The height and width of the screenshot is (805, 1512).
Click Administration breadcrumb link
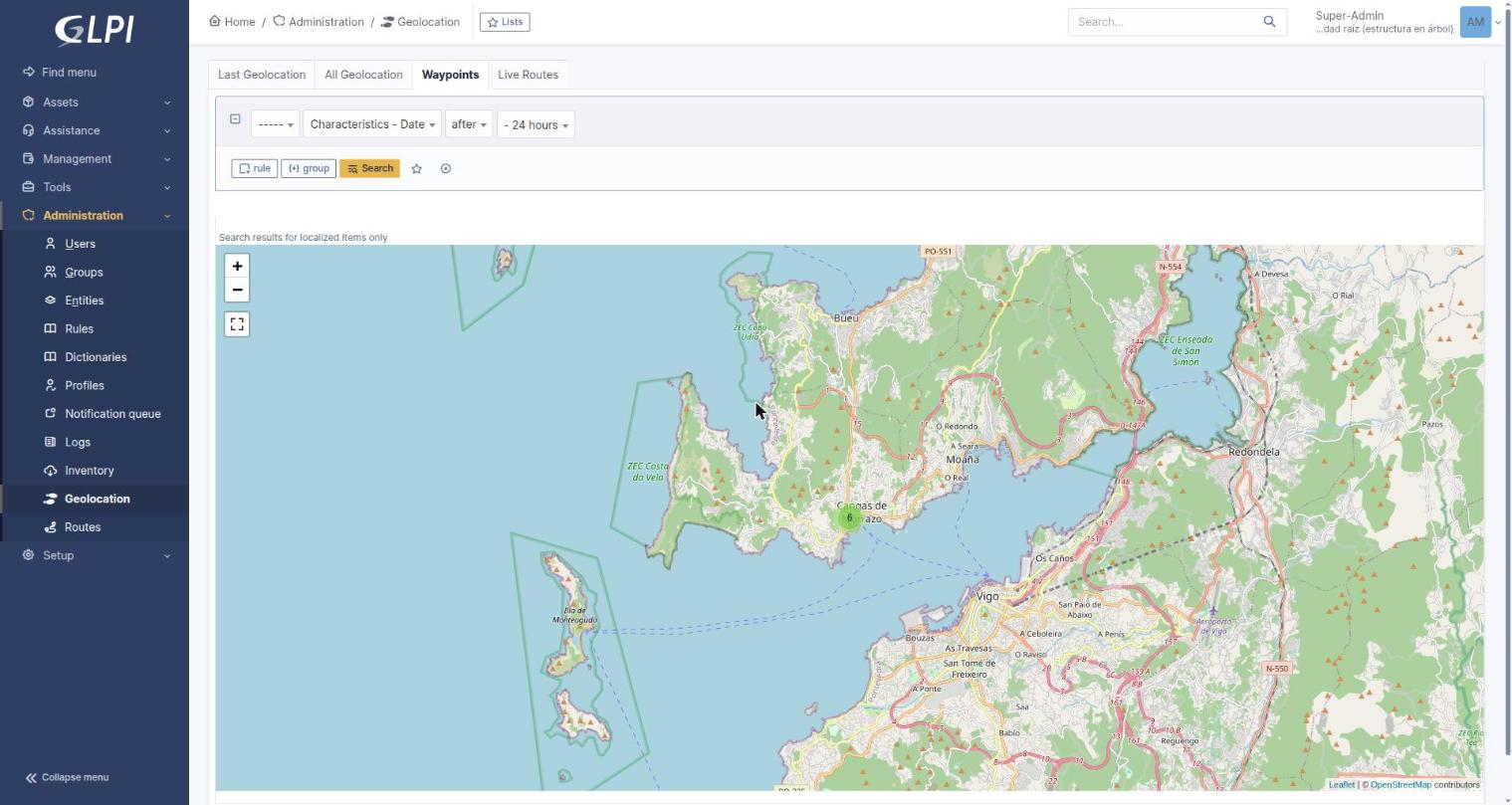click(x=319, y=22)
